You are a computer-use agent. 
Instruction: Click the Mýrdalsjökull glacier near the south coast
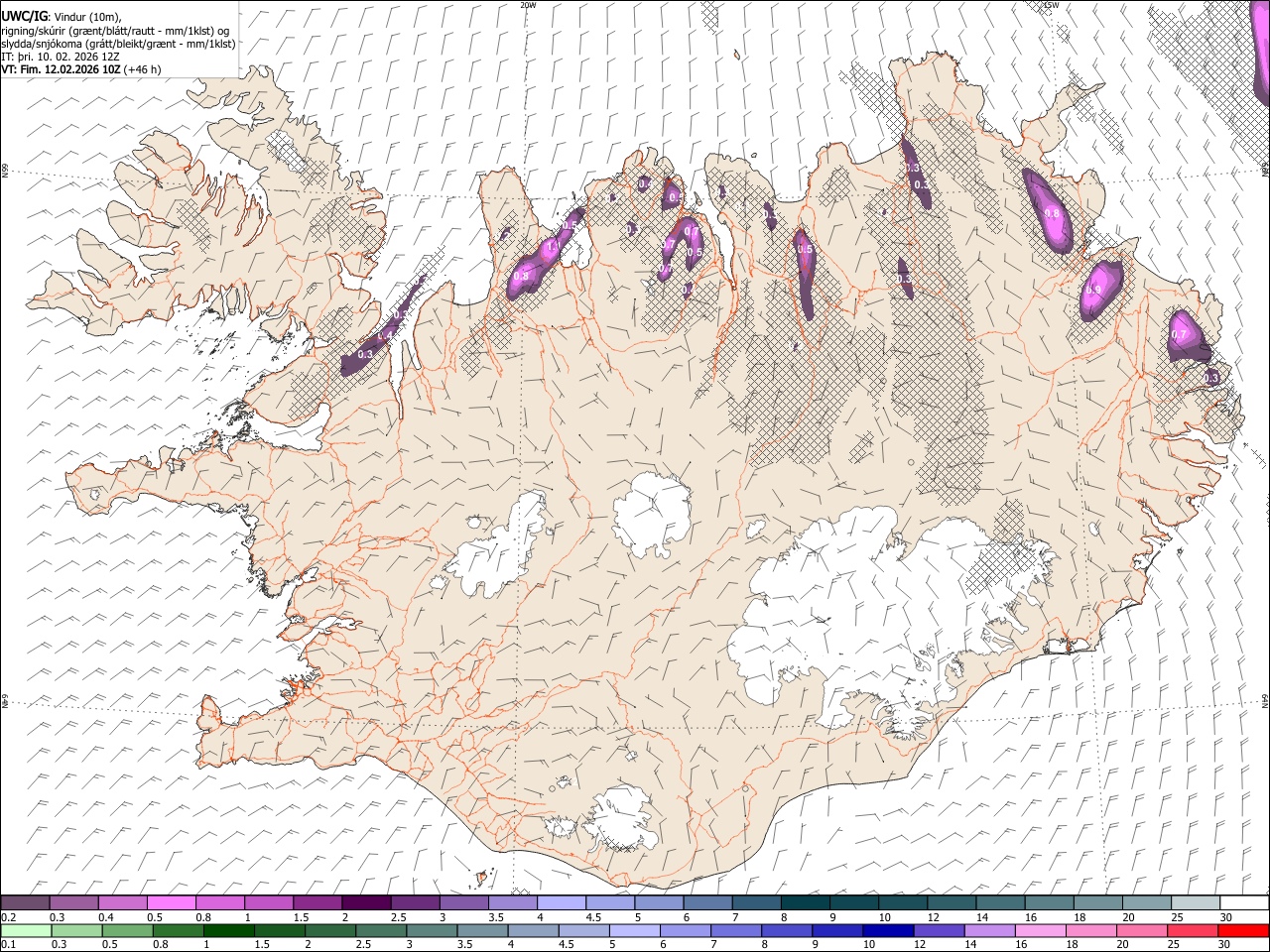click(620, 818)
